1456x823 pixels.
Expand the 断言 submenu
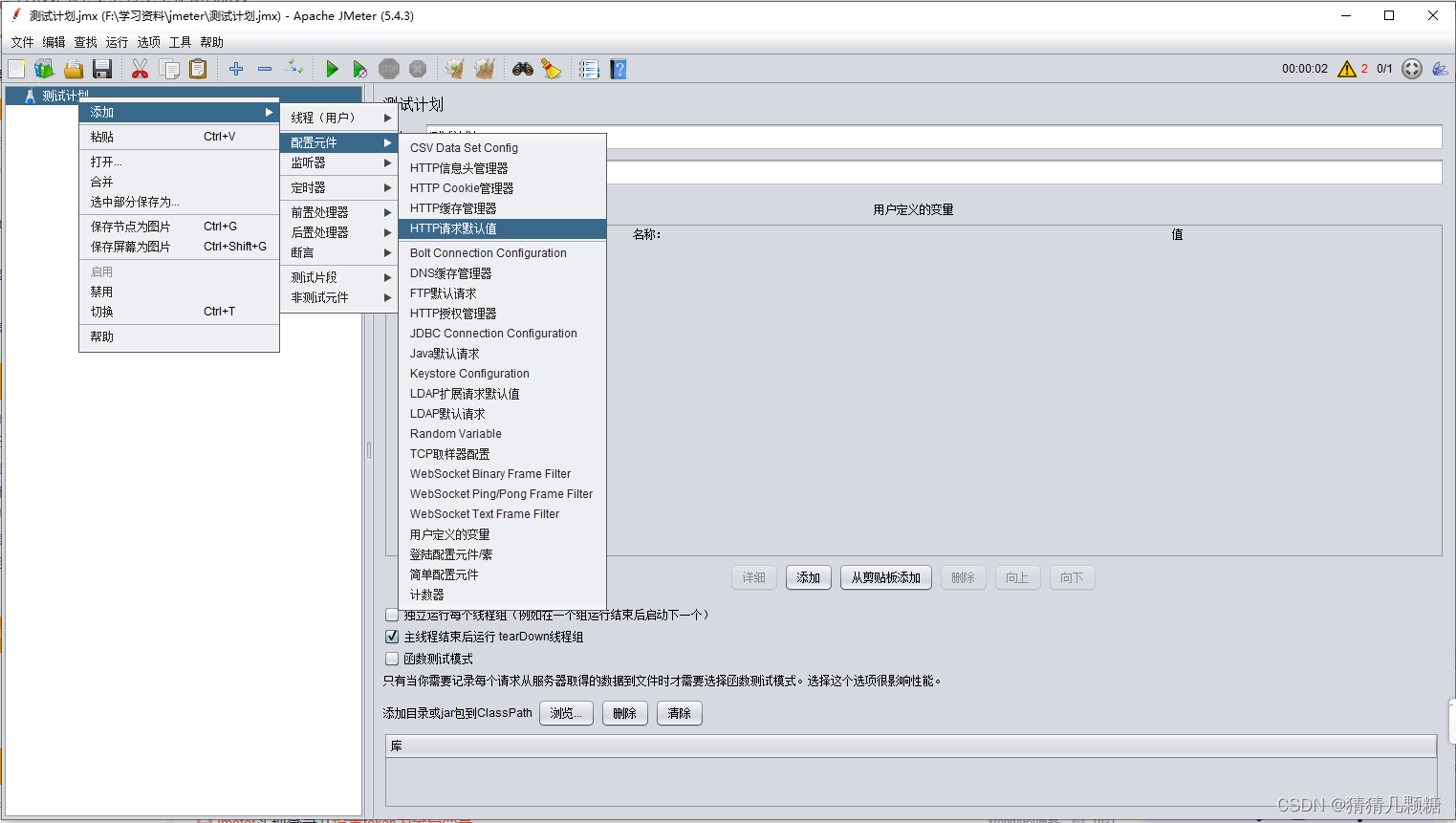[x=340, y=252]
